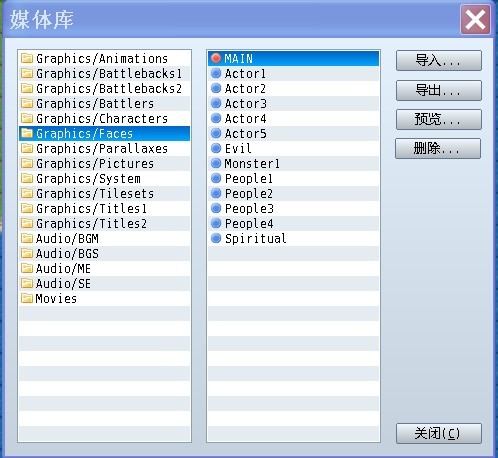Viewport: 498px width, 458px height.
Task: Select the Evil file name
Action: coord(238,149)
